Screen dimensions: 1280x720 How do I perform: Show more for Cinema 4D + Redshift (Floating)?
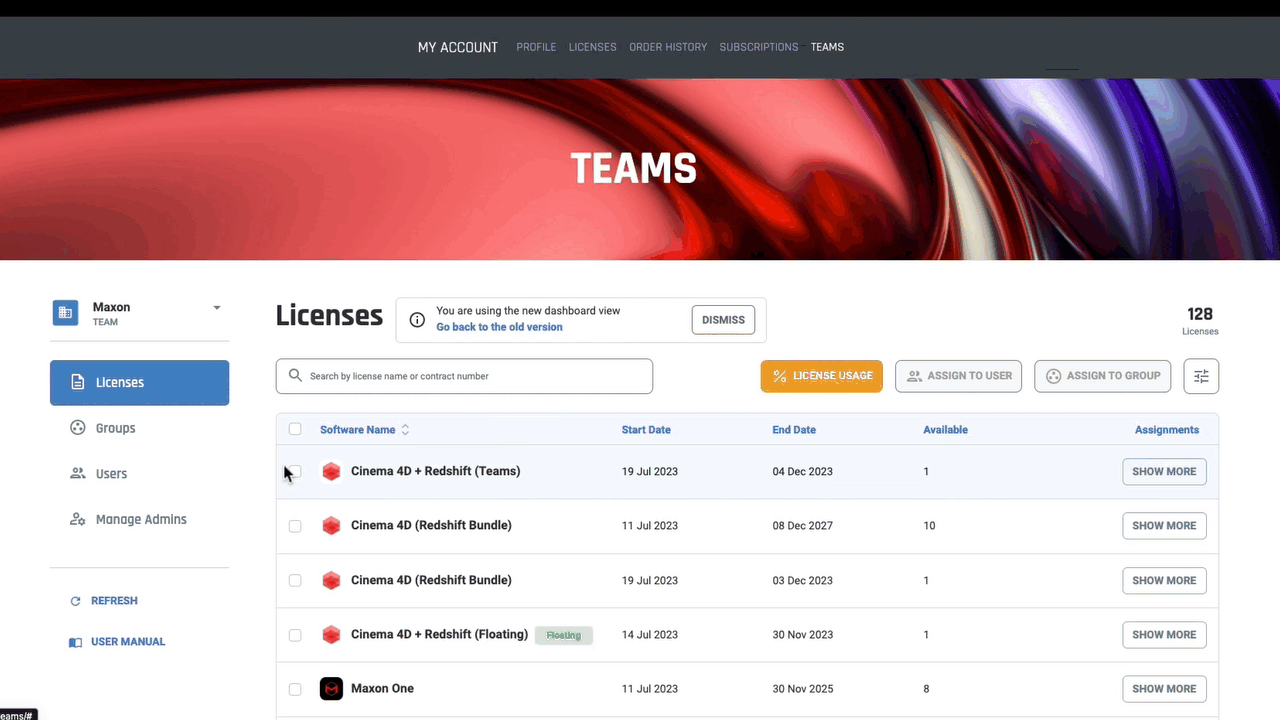[1164, 635]
